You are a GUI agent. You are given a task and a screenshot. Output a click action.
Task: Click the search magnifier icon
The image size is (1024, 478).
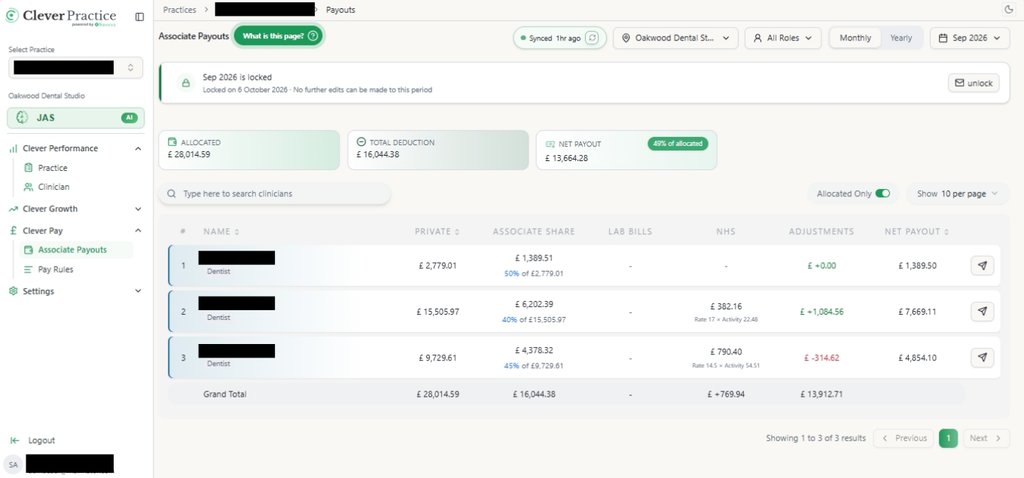(172, 194)
